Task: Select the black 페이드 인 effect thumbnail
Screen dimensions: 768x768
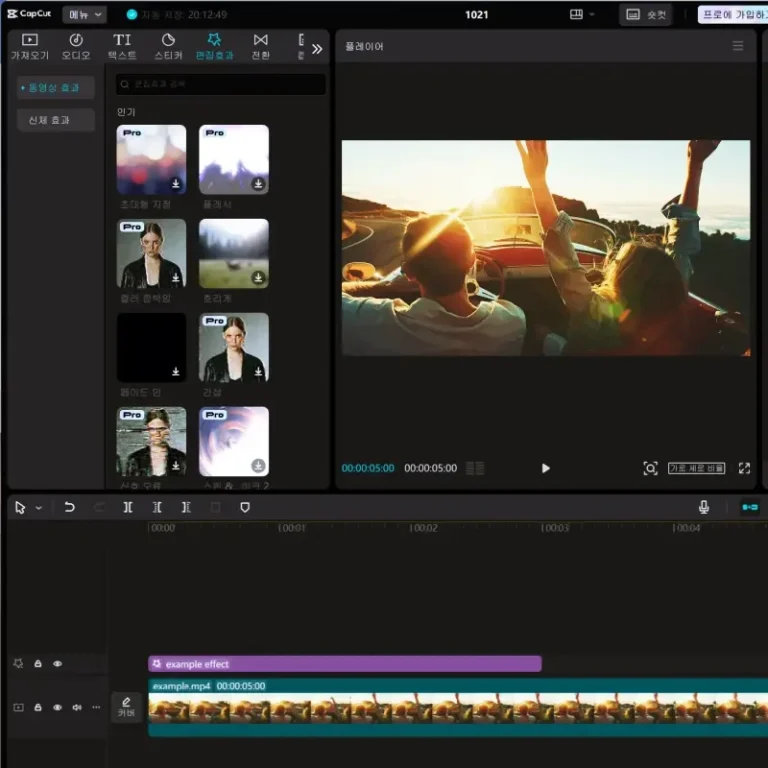Action: (x=151, y=347)
